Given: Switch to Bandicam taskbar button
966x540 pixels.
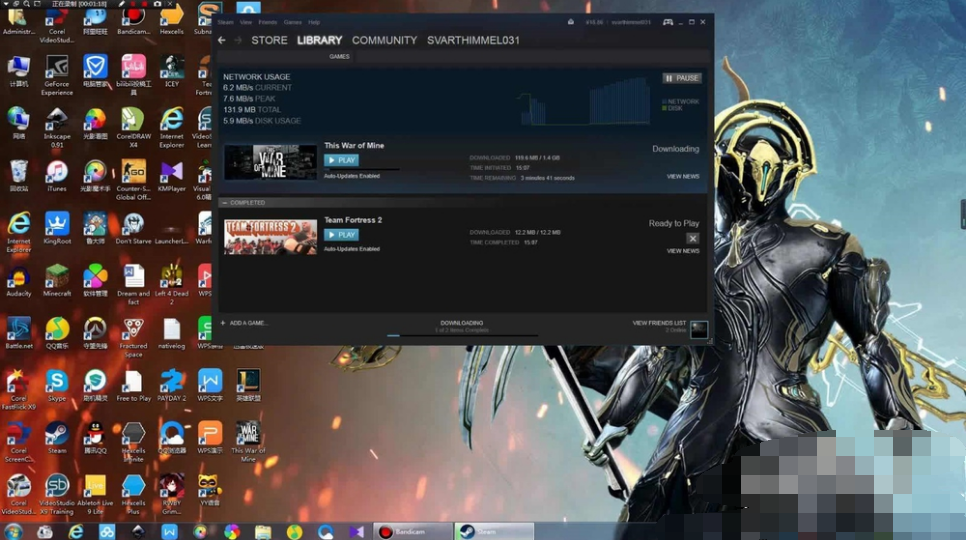Looking at the screenshot, I should coord(412,531).
